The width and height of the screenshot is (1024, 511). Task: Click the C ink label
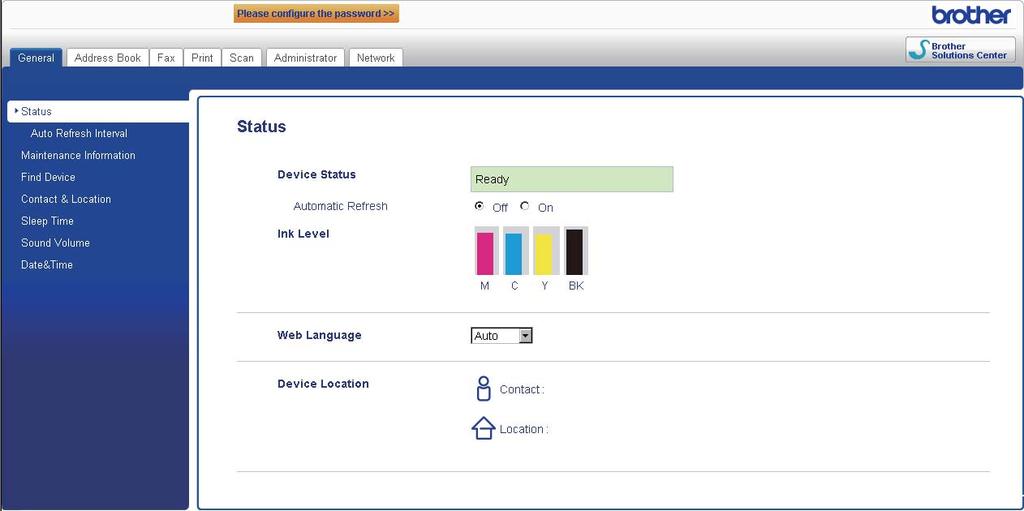(x=515, y=286)
